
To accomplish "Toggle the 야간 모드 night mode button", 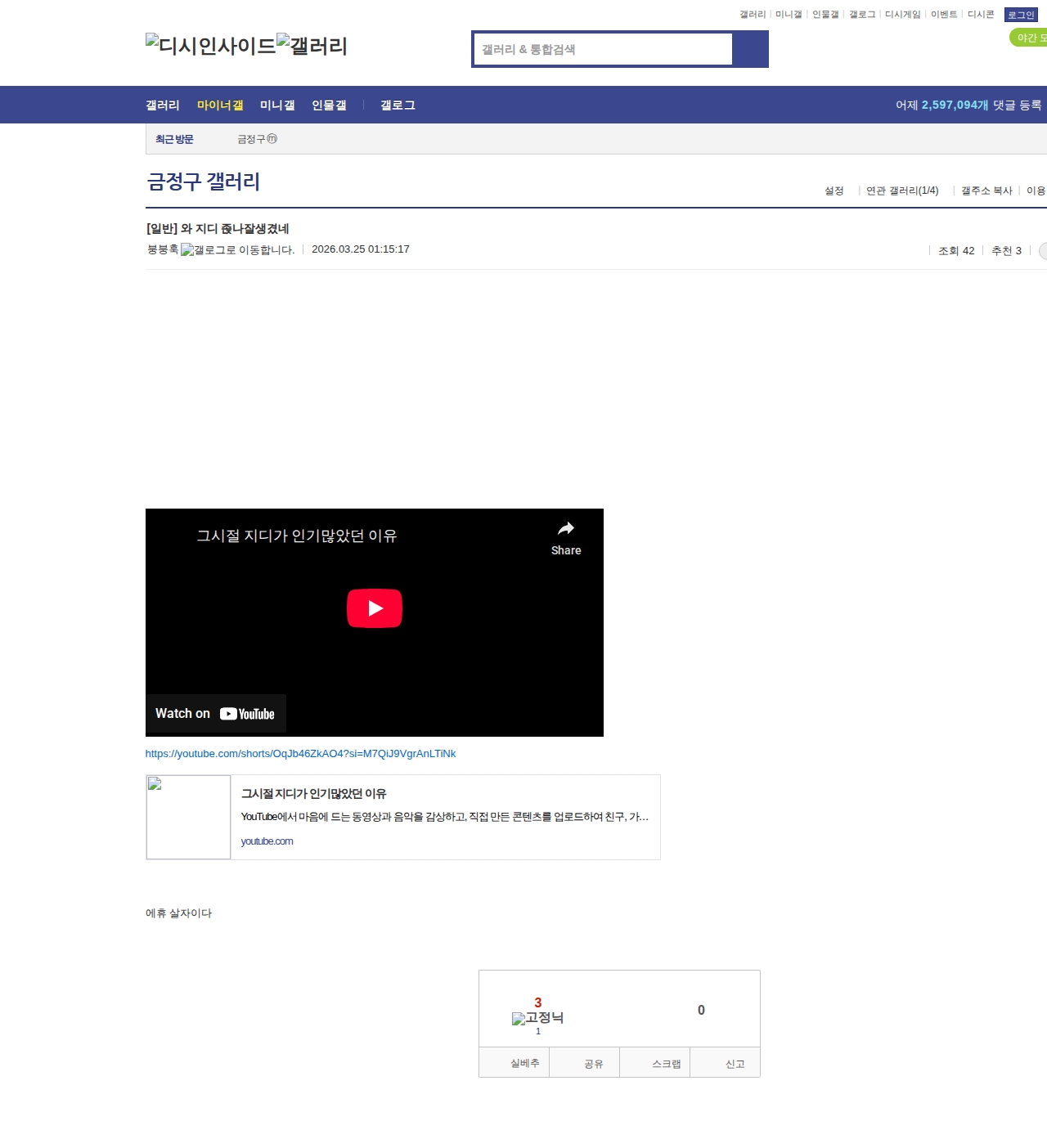I will coord(1029,38).
